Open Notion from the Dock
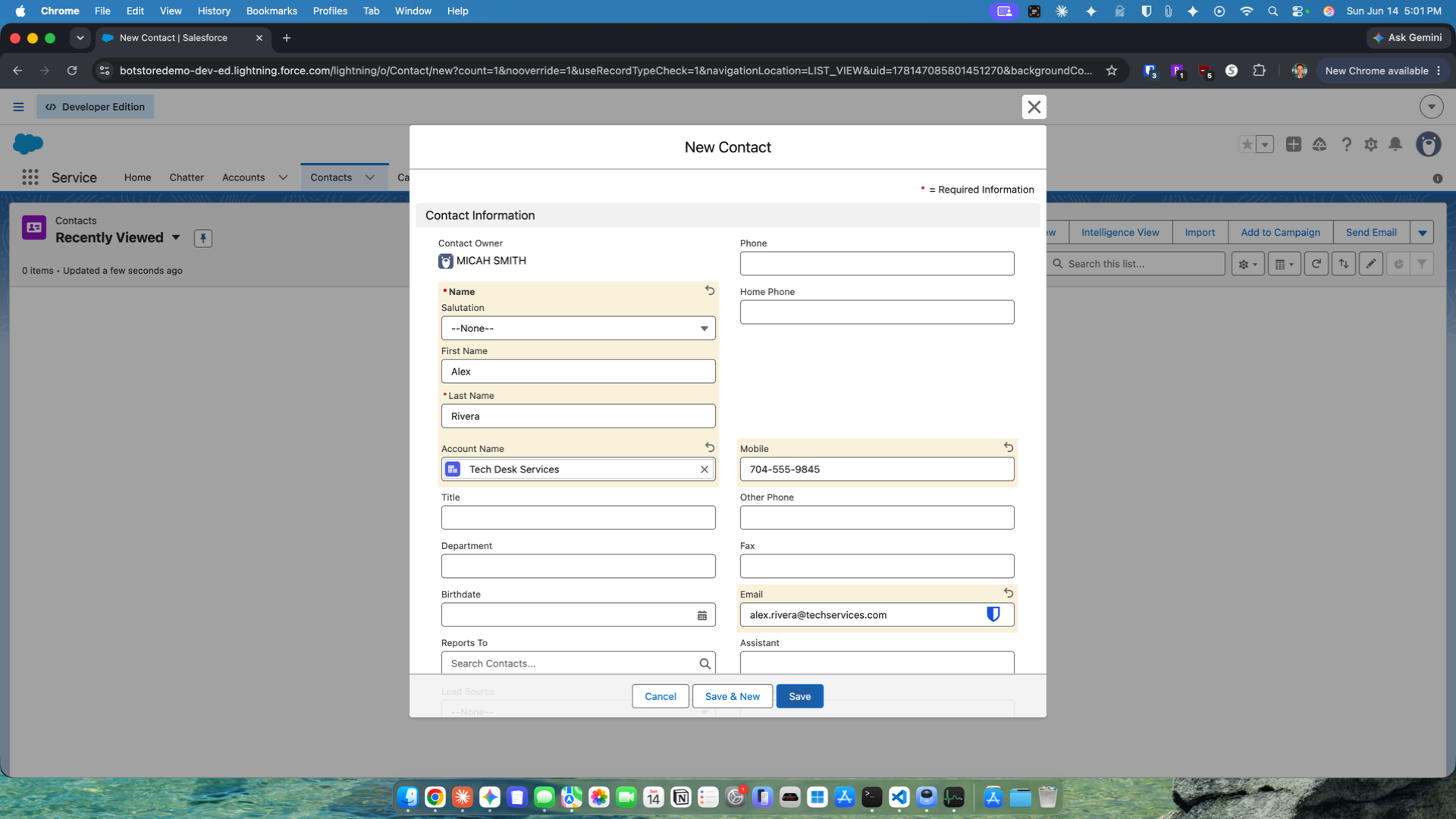The image size is (1456, 819). tap(681, 797)
